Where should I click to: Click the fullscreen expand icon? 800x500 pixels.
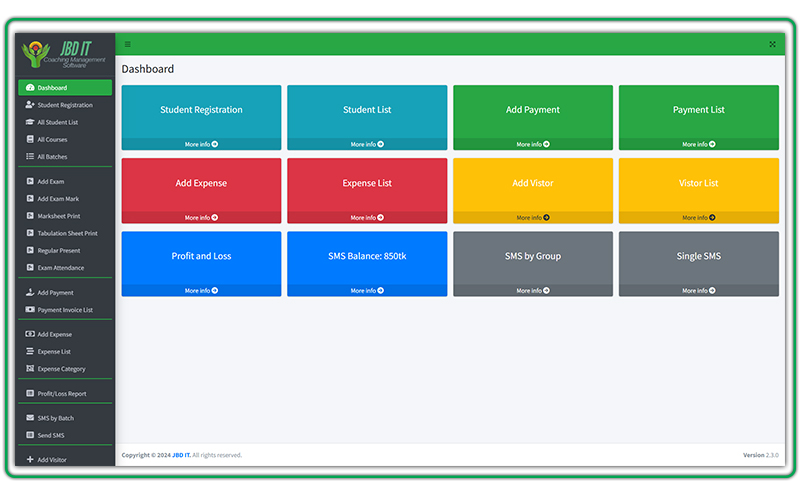coord(772,44)
